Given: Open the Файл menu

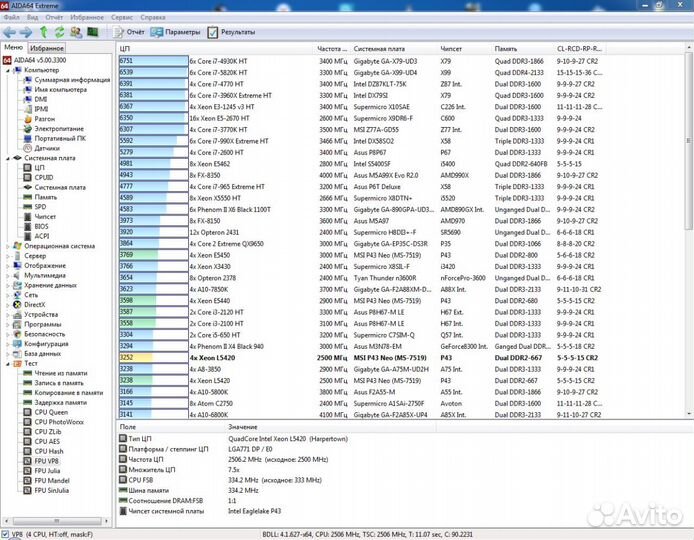Looking at the screenshot, I should [x=12, y=17].
